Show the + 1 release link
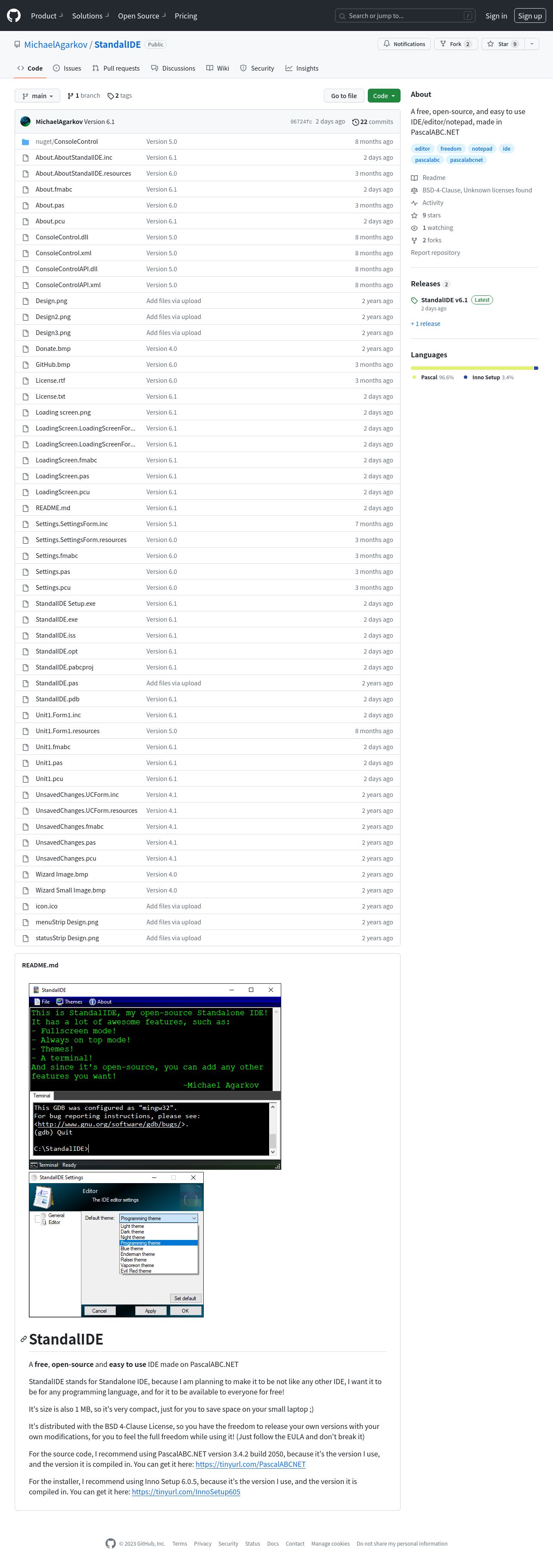Image resolution: width=553 pixels, height=1568 pixels. (426, 324)
